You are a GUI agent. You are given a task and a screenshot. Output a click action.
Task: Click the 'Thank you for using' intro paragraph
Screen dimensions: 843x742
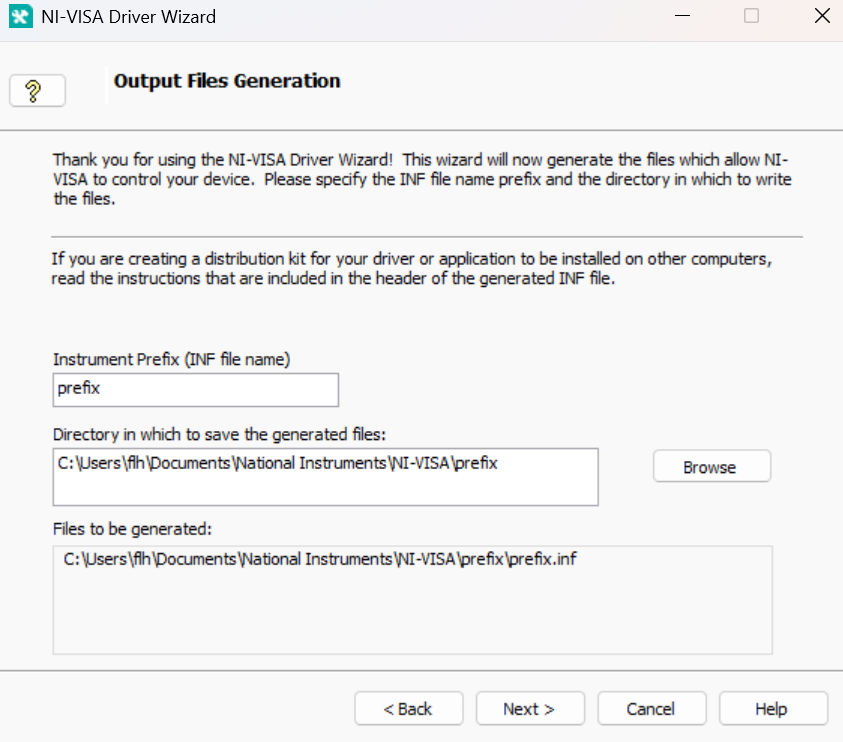click(x=422, y=179)
